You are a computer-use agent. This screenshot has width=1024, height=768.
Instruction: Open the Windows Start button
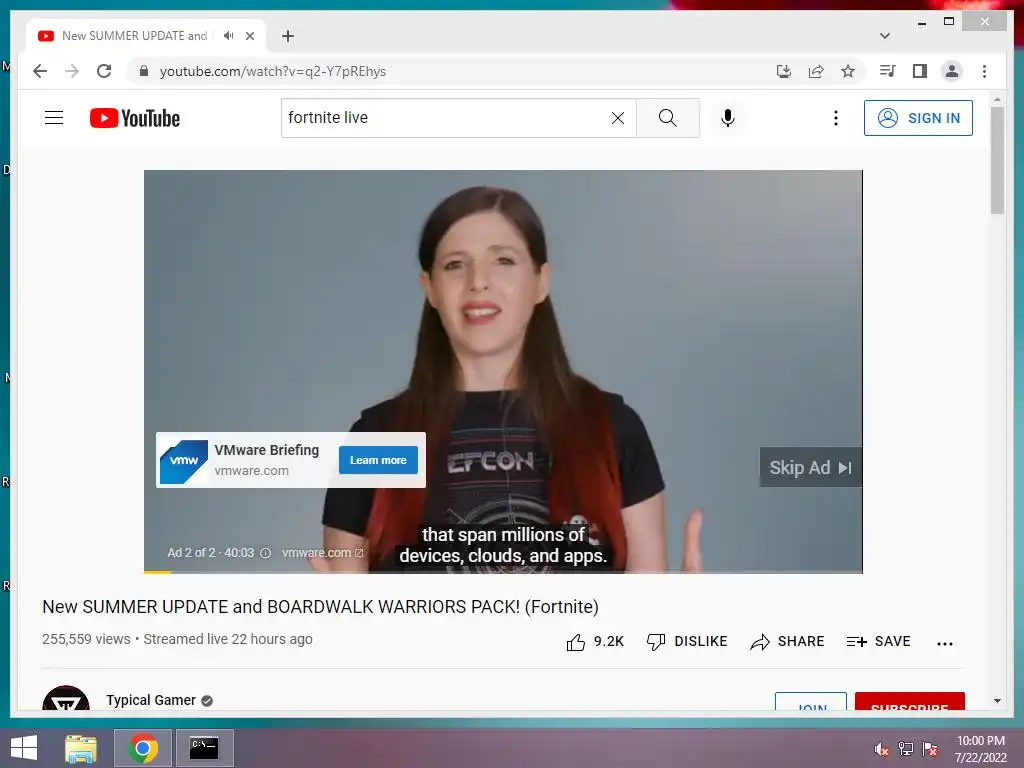point(24,748)
